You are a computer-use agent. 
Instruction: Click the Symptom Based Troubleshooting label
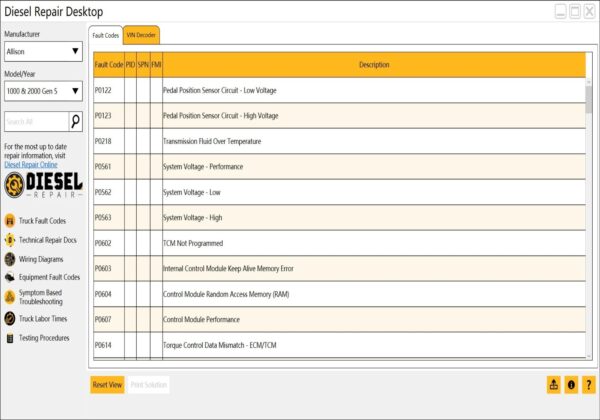[x=41, y=297]
